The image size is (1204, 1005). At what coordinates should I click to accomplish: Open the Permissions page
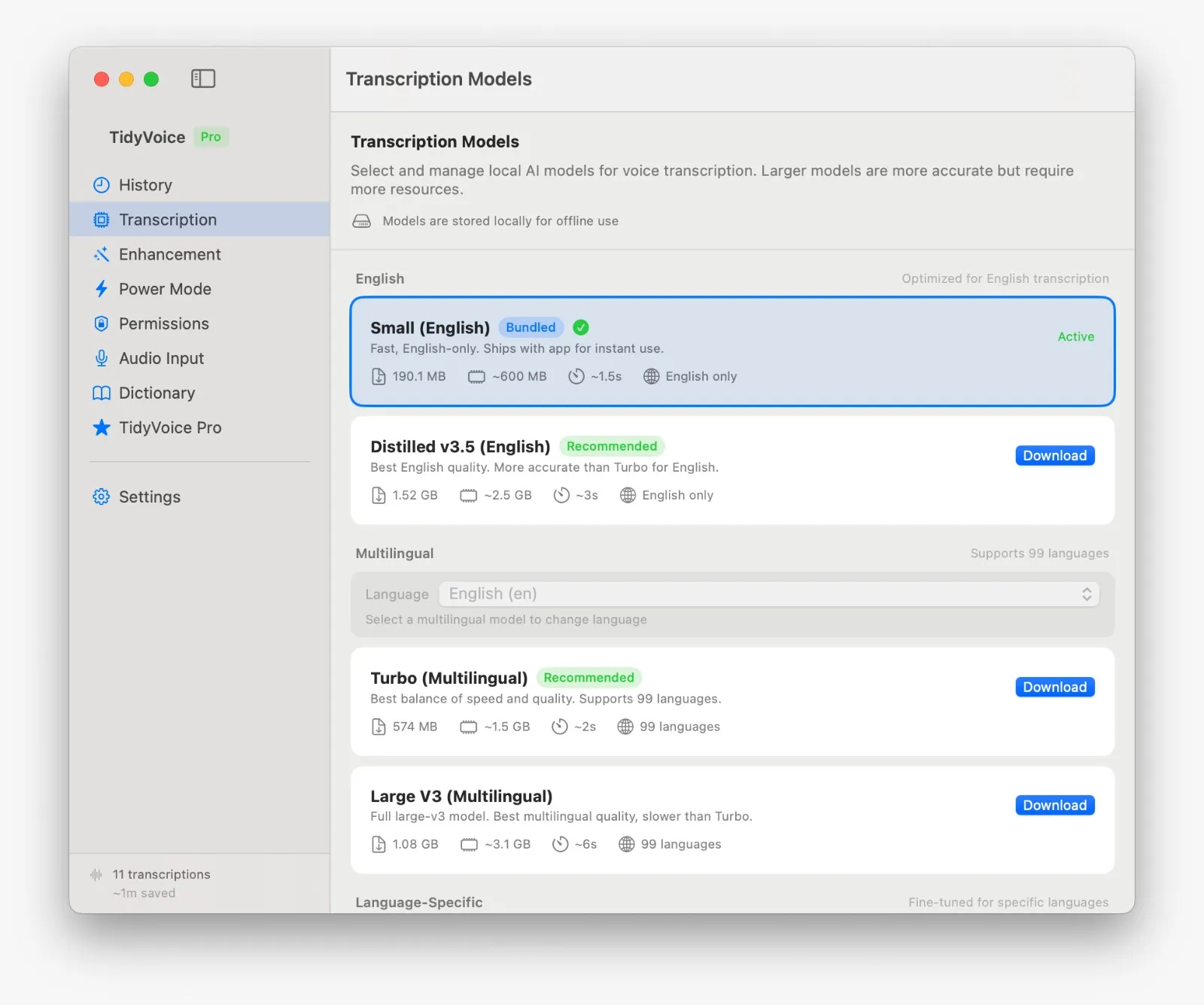click(x=199, y=323)
